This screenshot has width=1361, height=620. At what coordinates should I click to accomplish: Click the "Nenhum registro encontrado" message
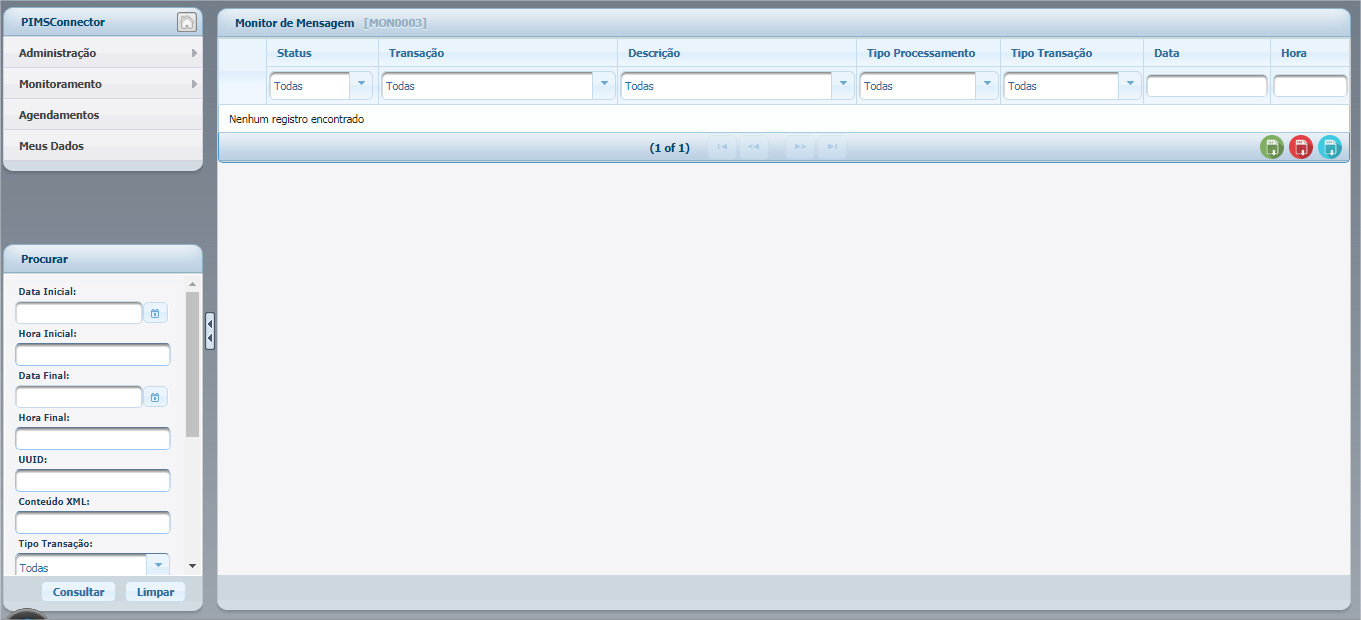296,119
